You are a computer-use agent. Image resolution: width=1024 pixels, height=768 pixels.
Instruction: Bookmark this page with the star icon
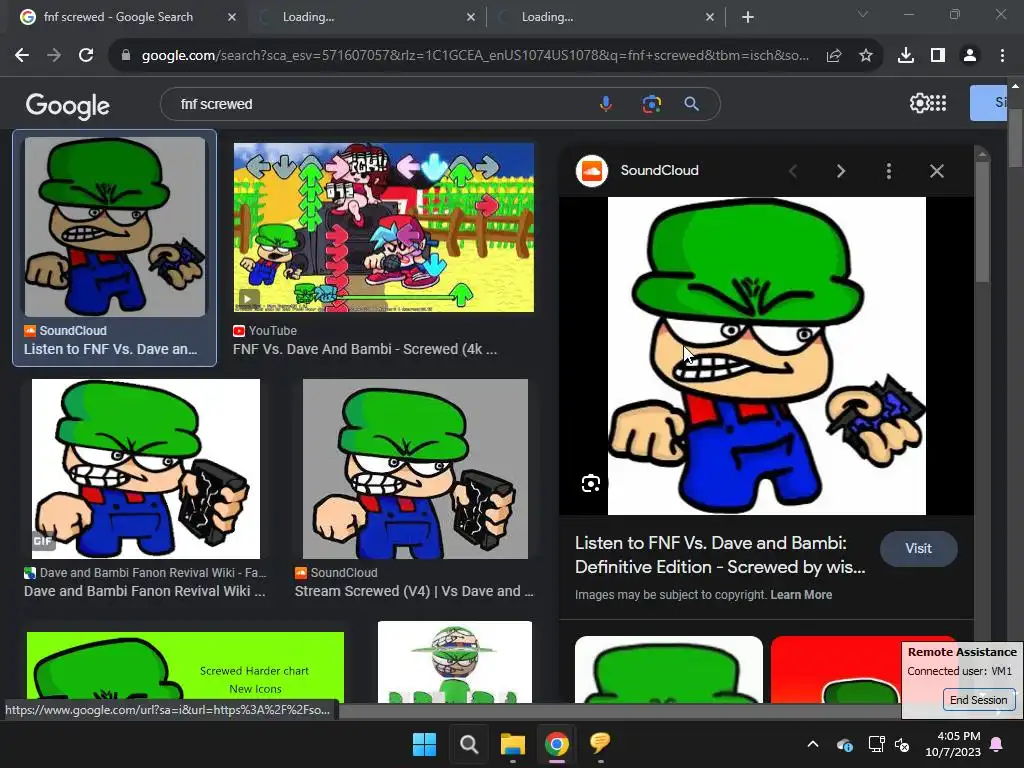point(865,56)
